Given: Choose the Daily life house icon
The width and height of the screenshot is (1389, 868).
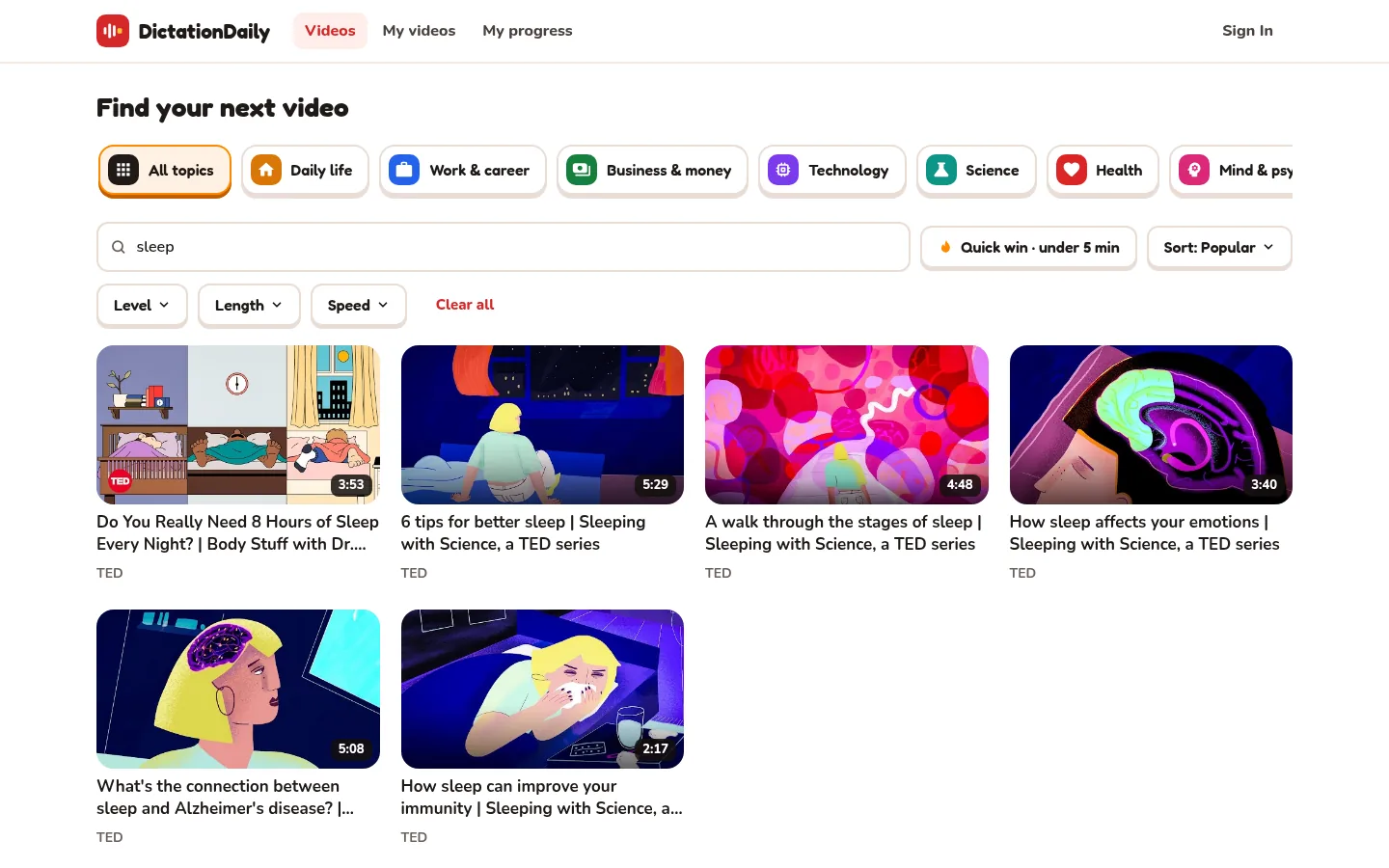Looking at the screenshot, I should point(266,170).
